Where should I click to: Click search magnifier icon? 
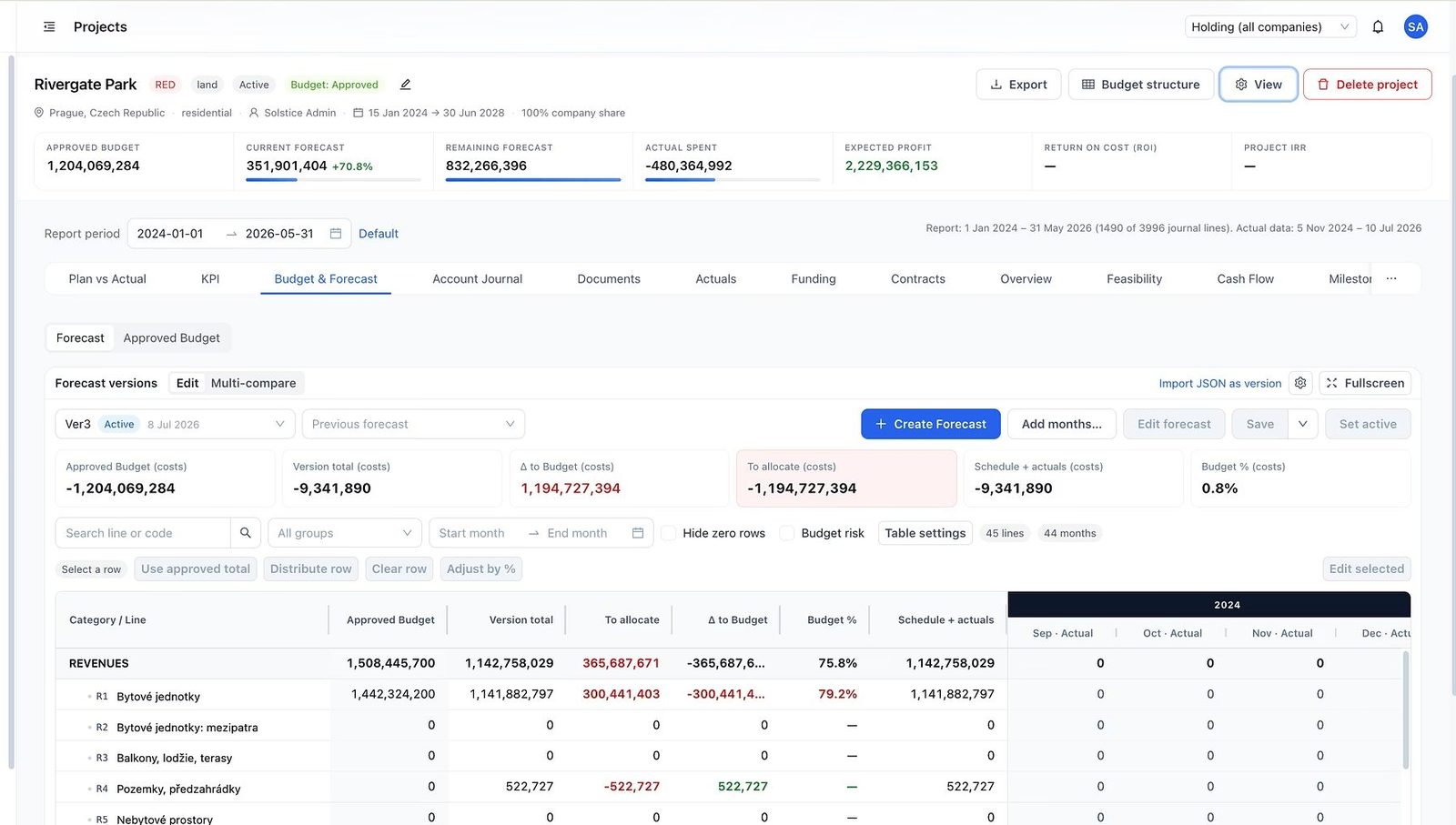pyautogui.click(x=246, y=533)
